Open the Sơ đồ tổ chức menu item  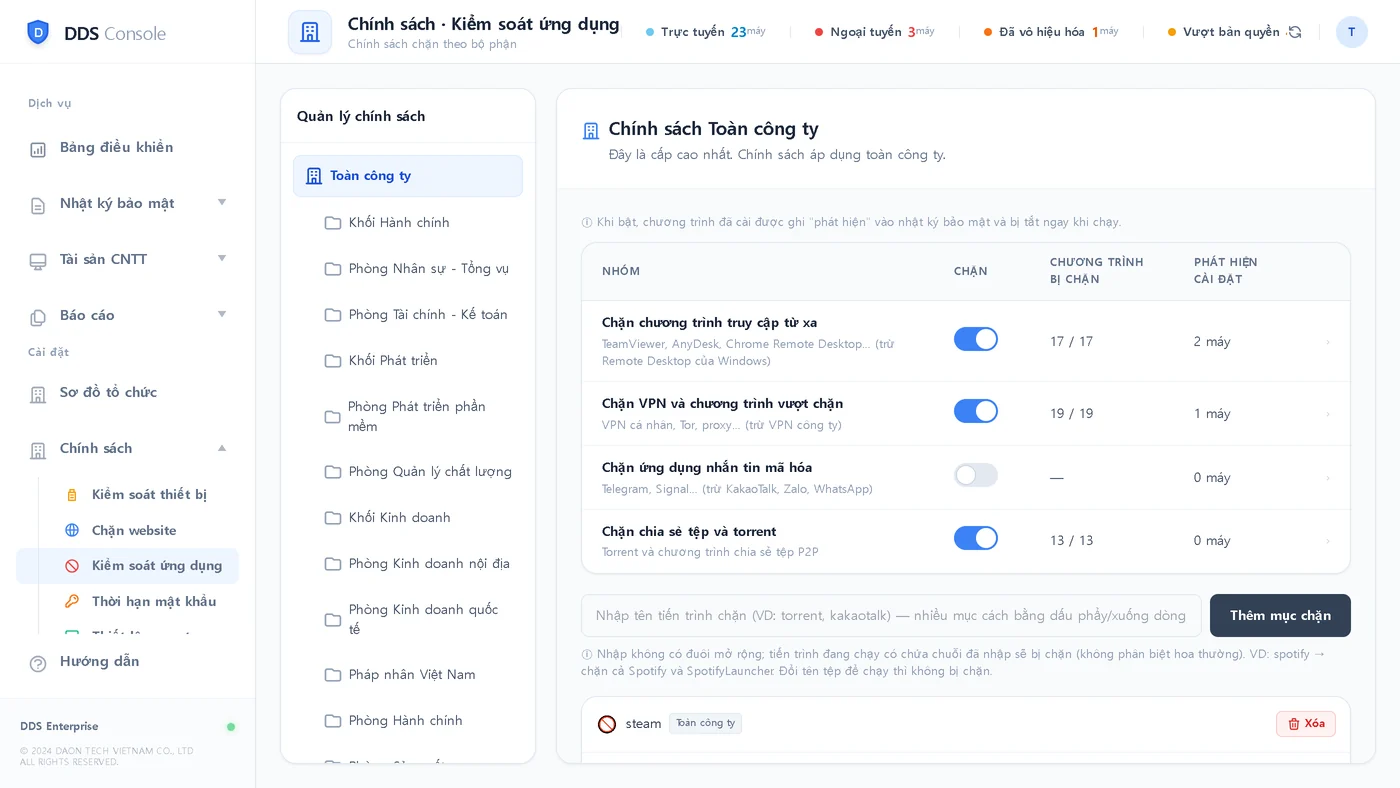coord(128,393)
